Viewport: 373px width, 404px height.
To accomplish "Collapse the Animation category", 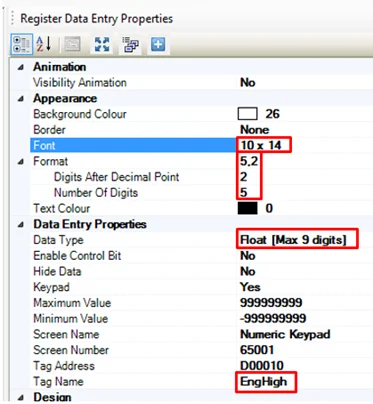I will [x=21, y=67].
